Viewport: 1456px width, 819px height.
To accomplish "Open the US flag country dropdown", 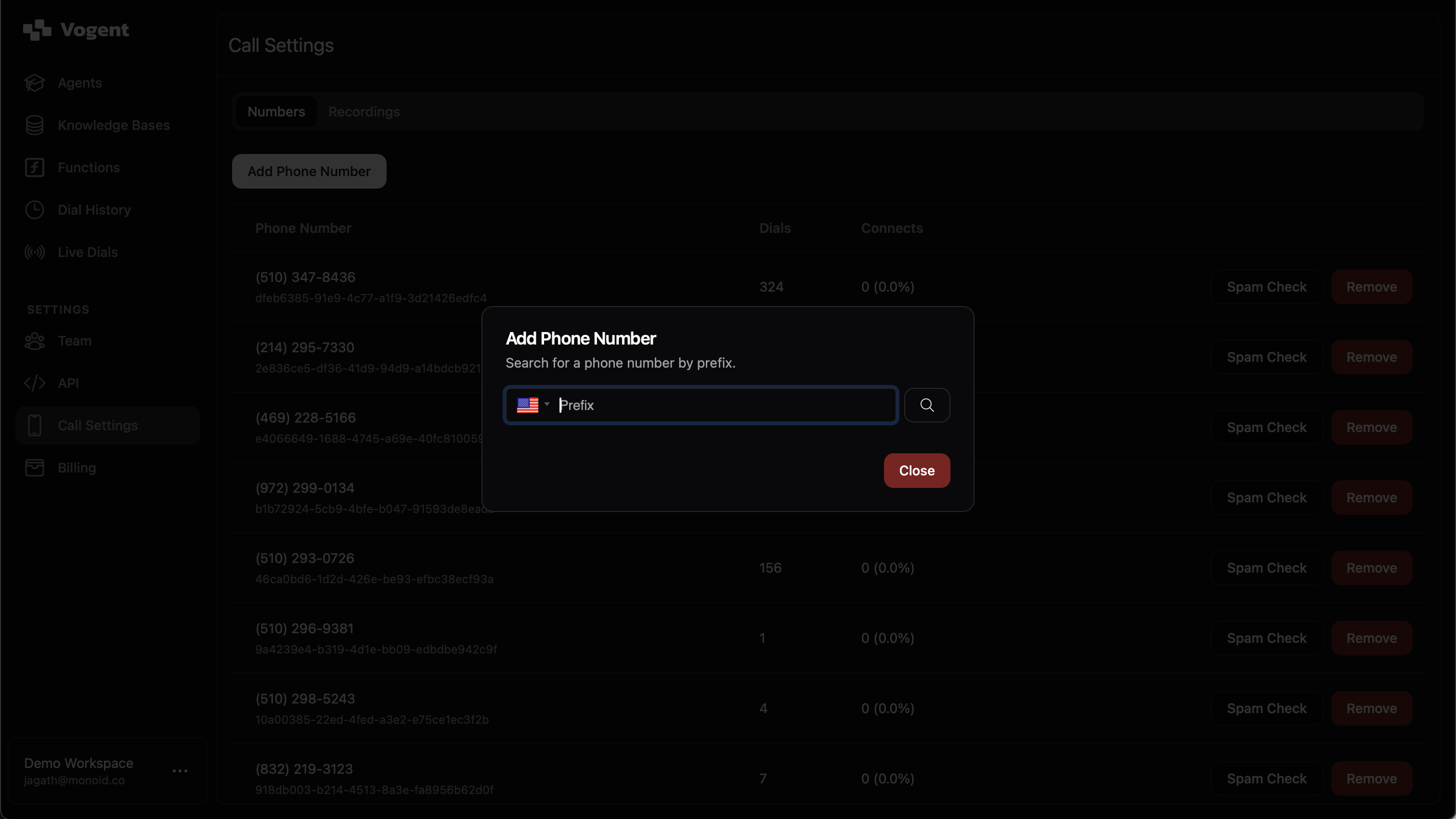I will 533,405.
